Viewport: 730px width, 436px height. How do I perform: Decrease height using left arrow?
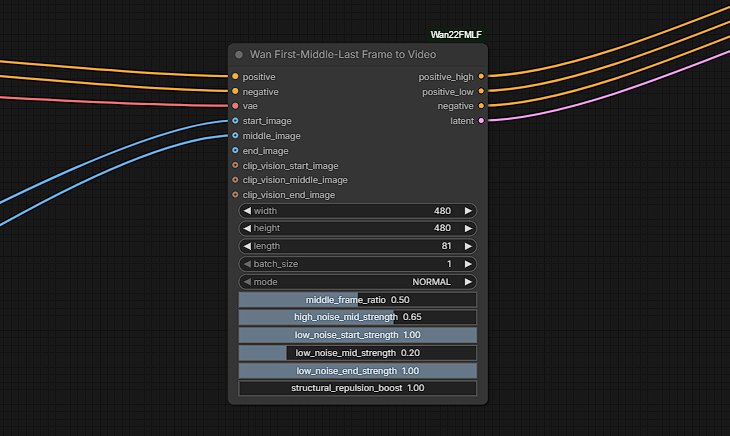coord(247,228)
